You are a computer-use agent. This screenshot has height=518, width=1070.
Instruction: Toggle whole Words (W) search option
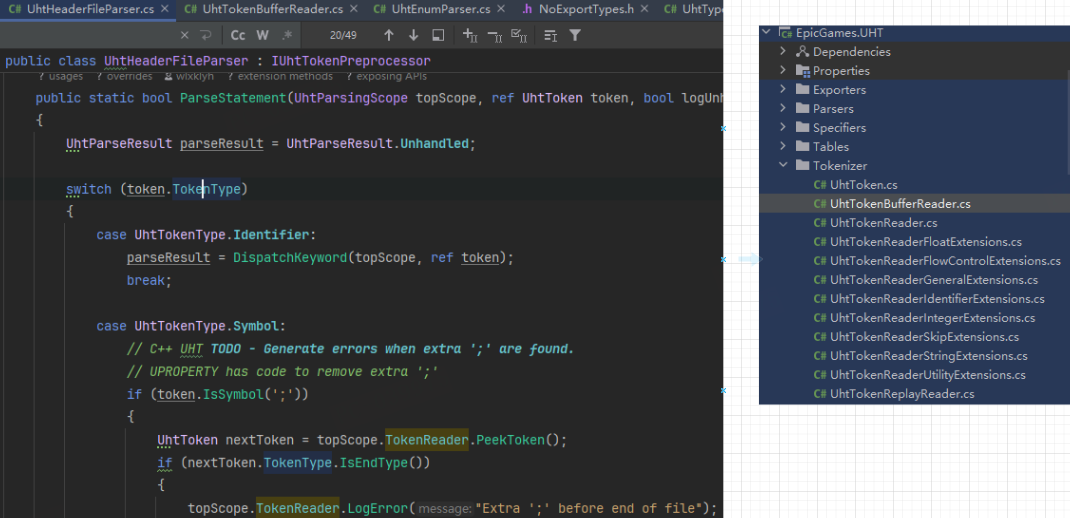click(263, 35)
